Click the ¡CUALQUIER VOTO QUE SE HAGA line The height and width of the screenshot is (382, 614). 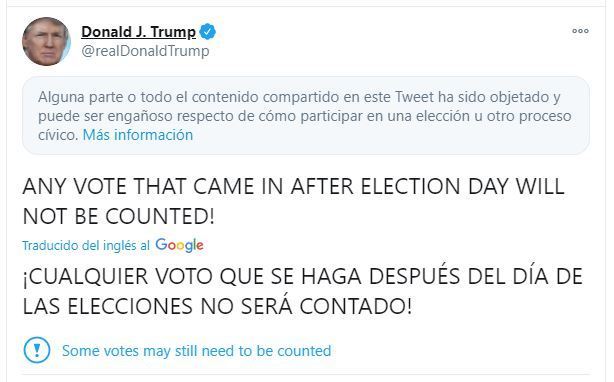(x=303, y=276)
